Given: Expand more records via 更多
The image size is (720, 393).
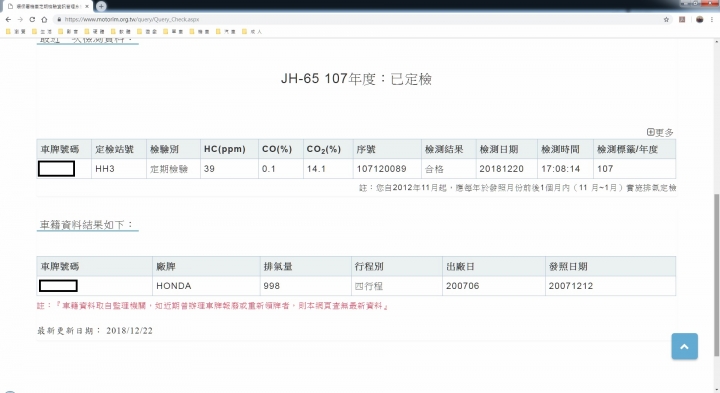Looking at the screenshot, I should (660, 132).
